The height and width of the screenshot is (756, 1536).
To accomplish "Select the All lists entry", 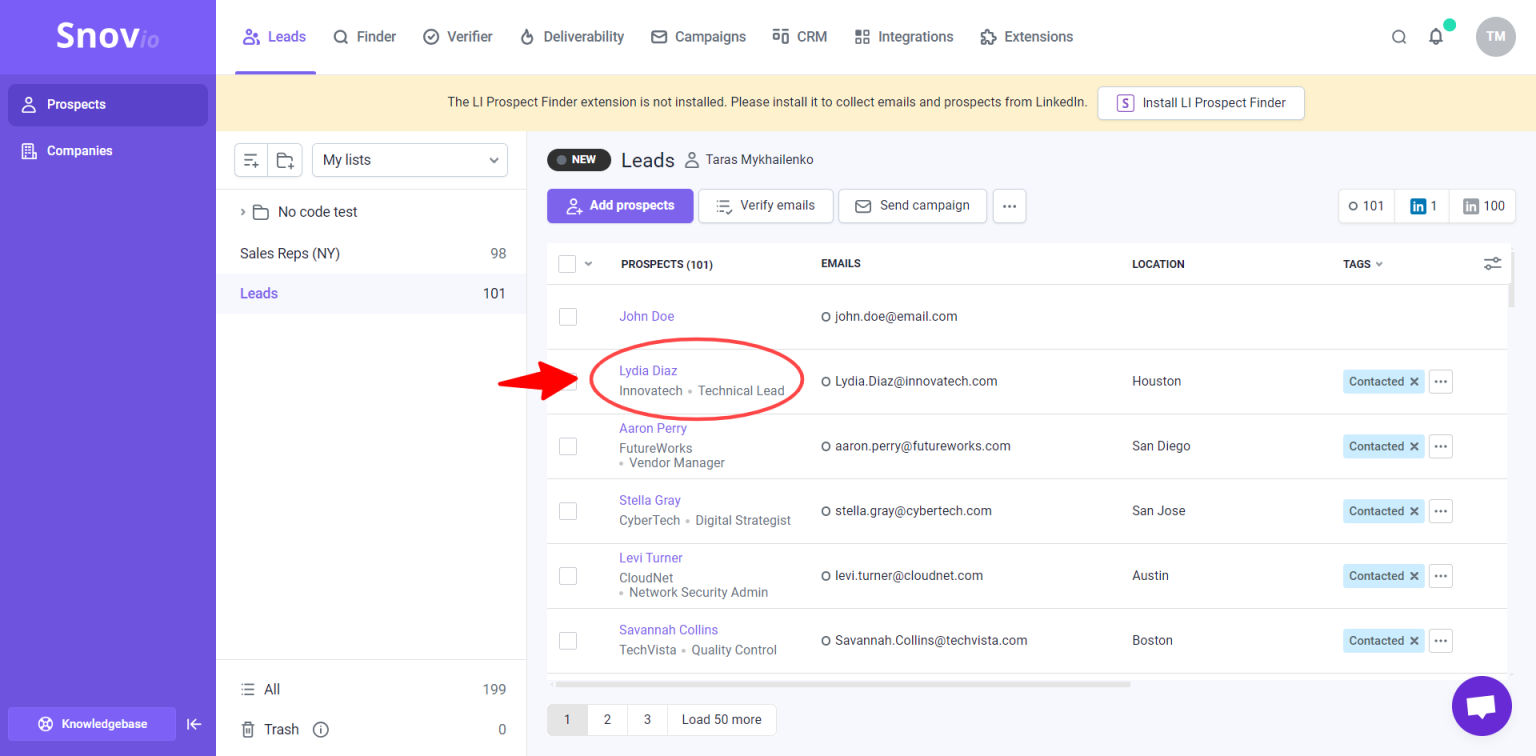I will coord(371,690).
